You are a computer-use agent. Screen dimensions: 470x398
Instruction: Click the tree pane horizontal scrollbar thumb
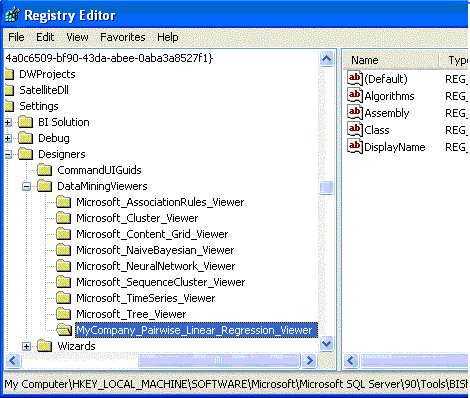[x=218, y=360]
